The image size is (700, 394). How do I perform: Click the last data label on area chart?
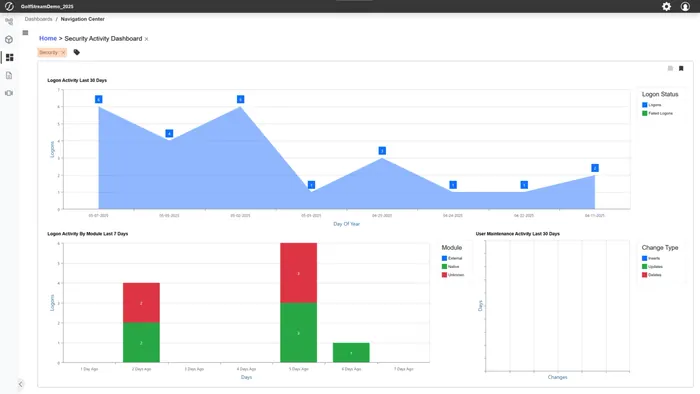(x=595, y=168)
